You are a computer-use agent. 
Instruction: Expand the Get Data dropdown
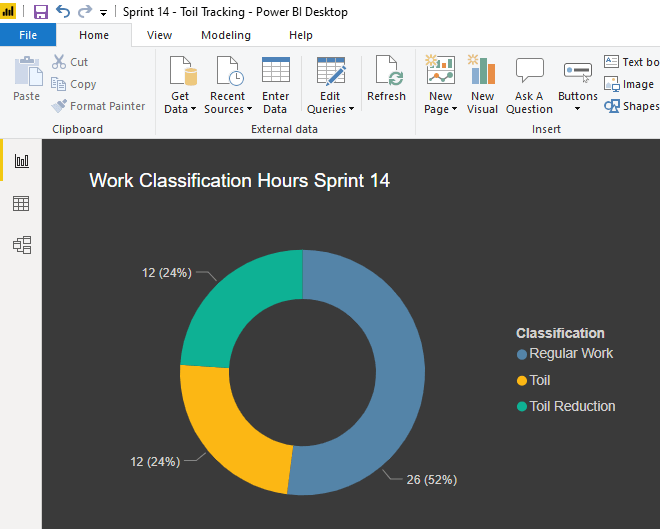click(x=180, y=108)
